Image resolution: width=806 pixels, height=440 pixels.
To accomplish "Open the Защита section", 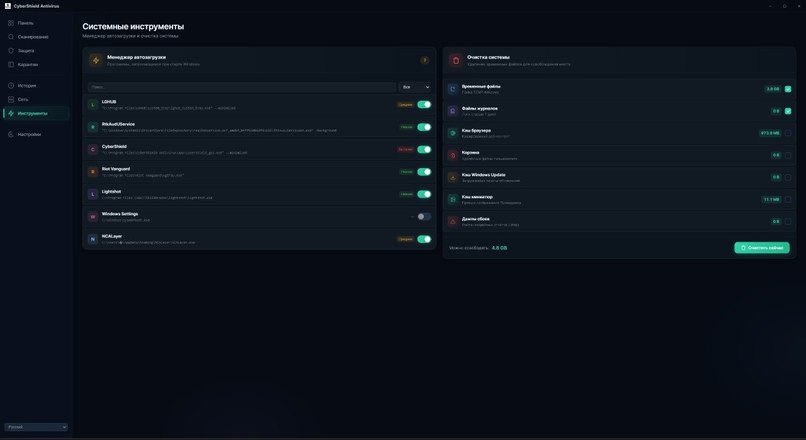I will click(36, 51).
